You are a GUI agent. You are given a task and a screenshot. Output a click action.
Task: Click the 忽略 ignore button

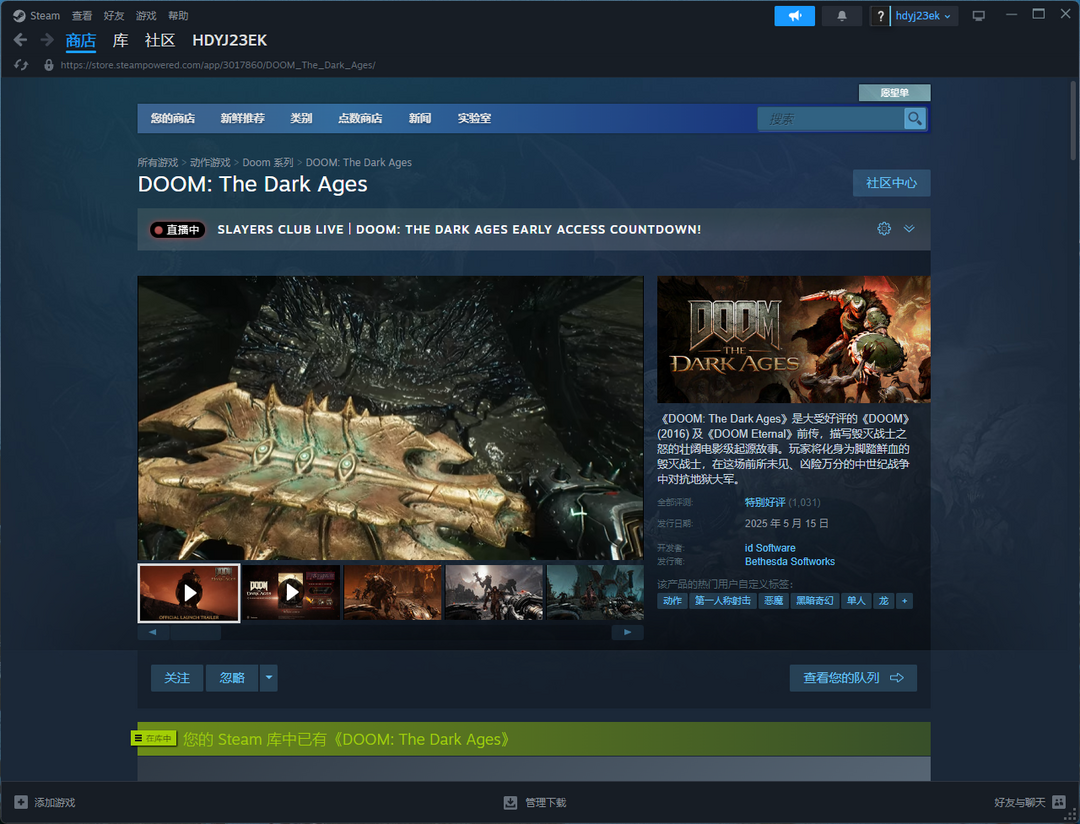point(232,678)
